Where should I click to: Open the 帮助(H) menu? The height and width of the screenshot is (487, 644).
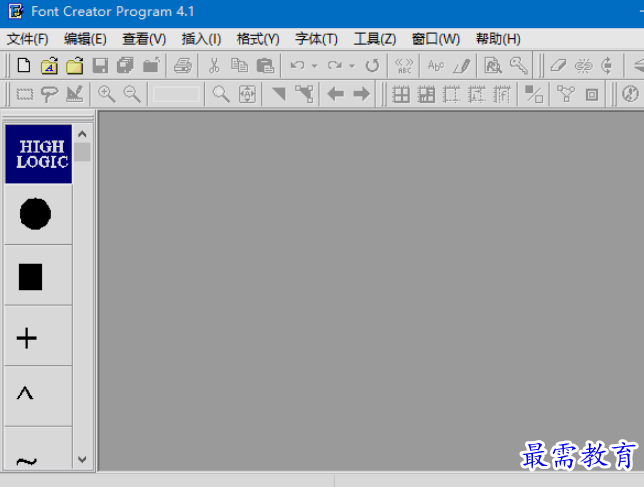pos(498,39)
